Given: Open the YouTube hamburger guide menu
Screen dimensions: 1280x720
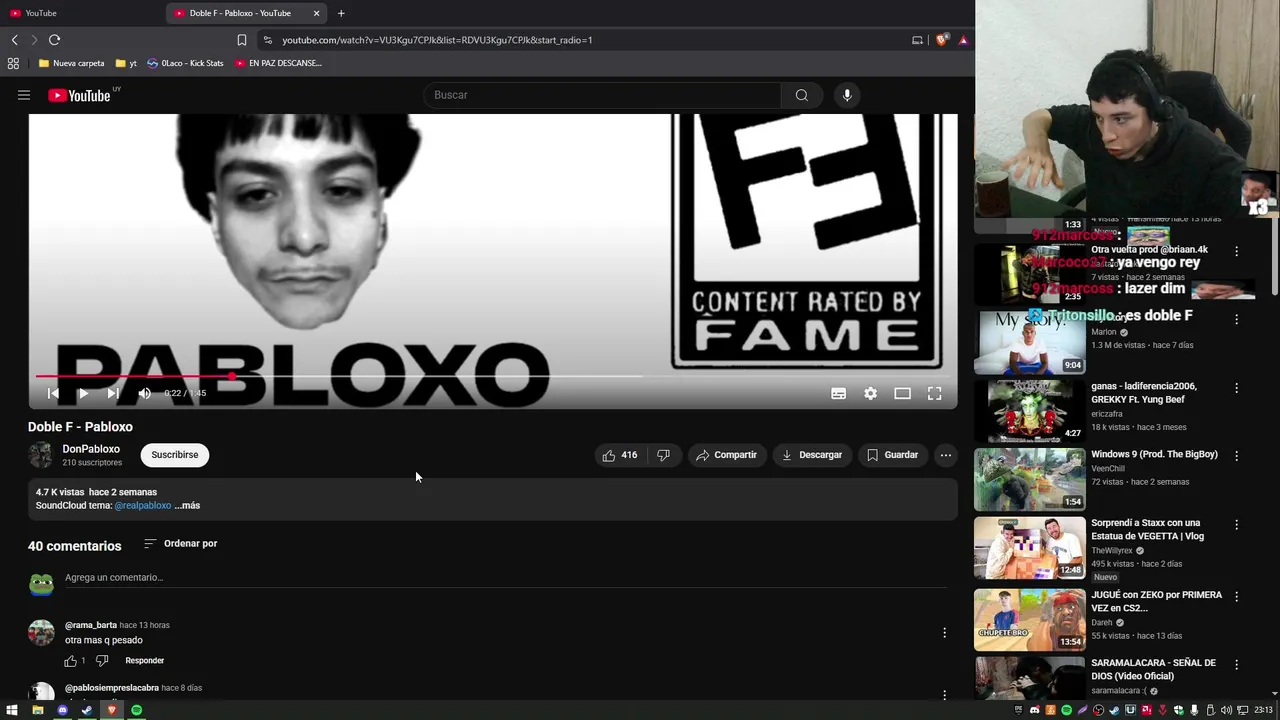Looking at the screenshot, I should click(x=24, y=95).
